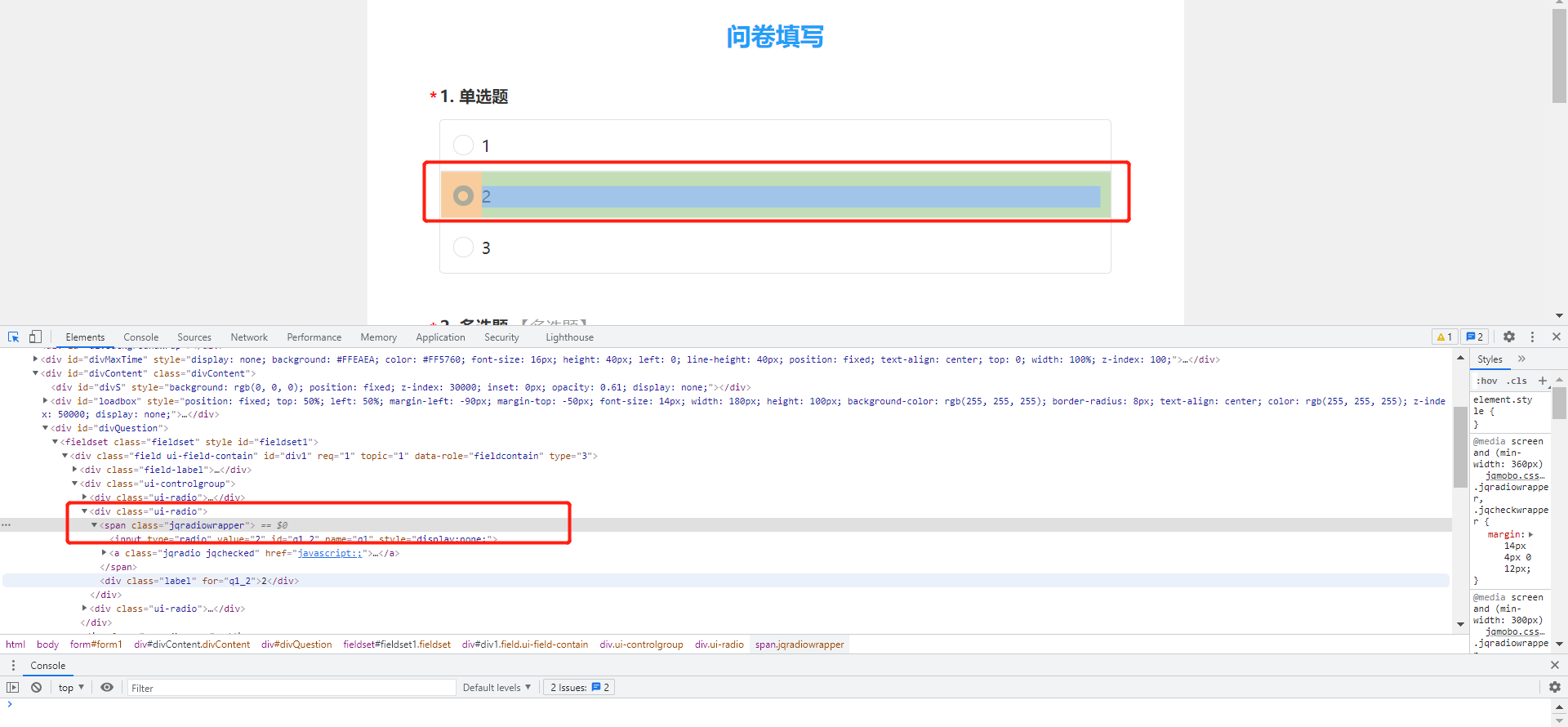Click the warnings count badge
This screenshot has height=727, width=1568.
(1445, 337)
